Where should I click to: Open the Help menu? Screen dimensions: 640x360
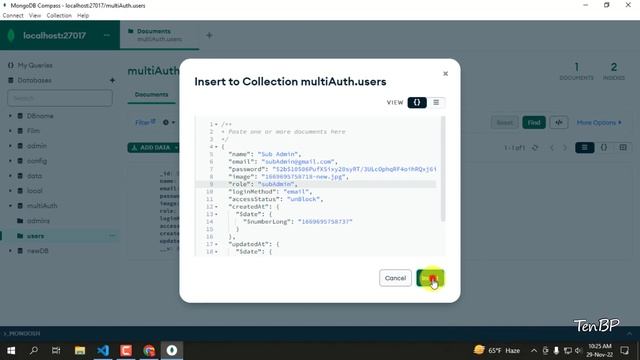[83, 16]
